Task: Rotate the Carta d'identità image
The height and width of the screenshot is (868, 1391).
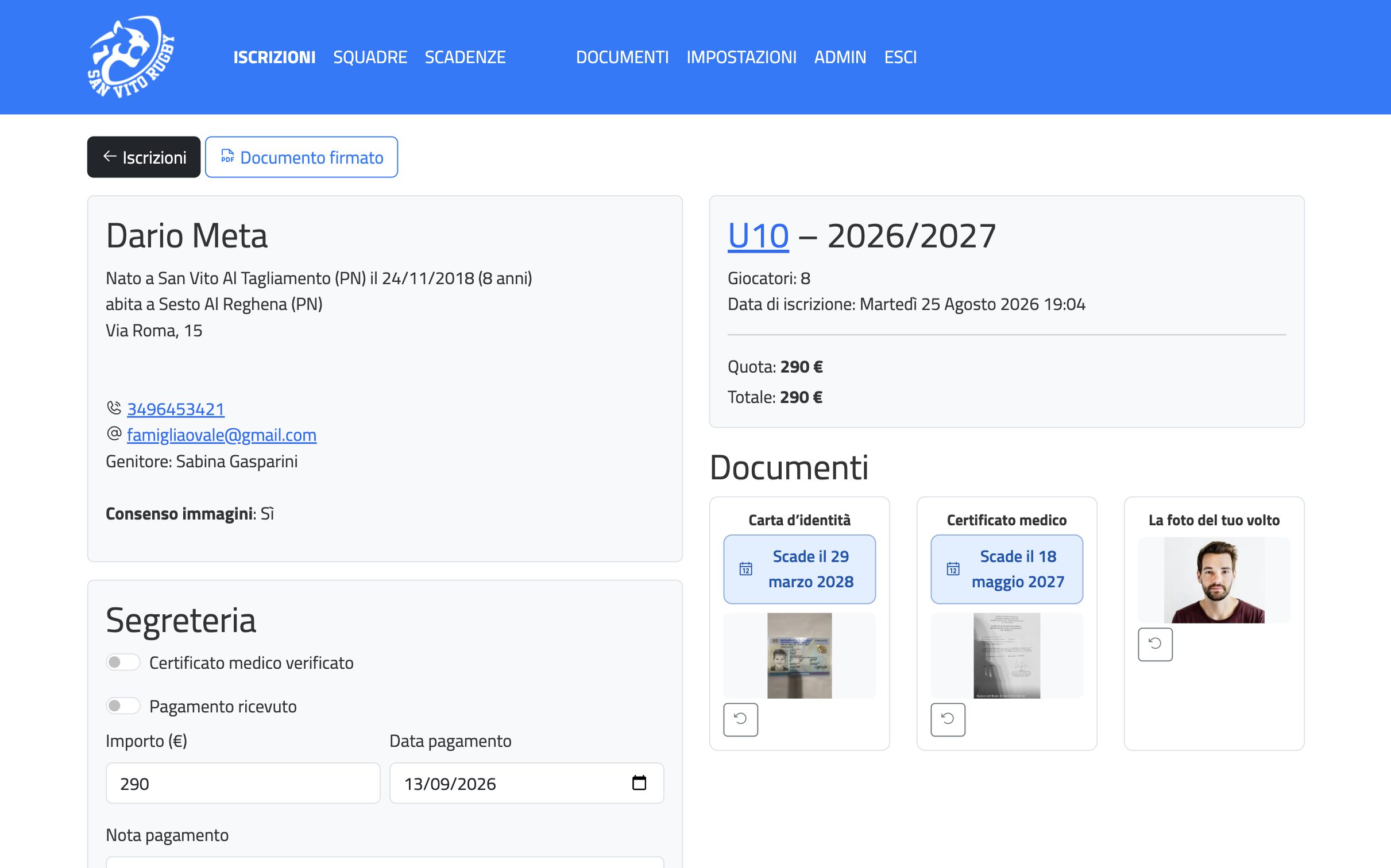Action: click(x=740, y=719)
